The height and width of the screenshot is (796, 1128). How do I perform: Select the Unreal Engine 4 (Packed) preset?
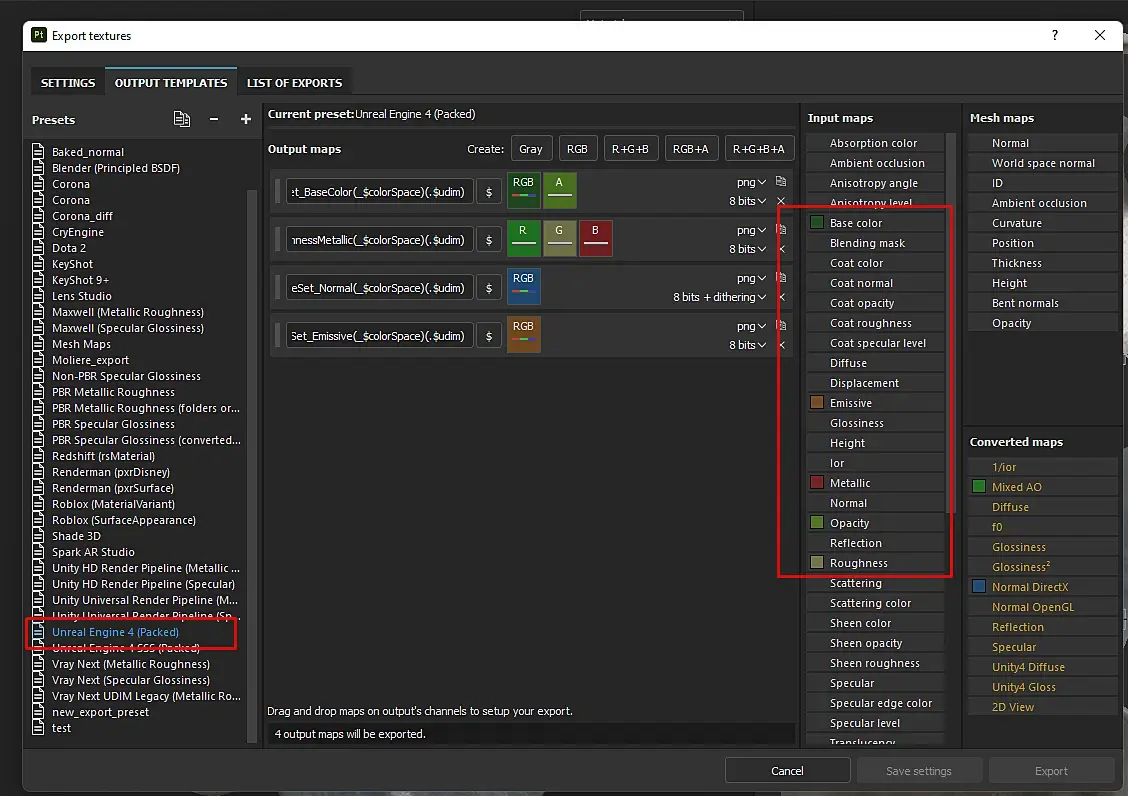coord(115,632)
